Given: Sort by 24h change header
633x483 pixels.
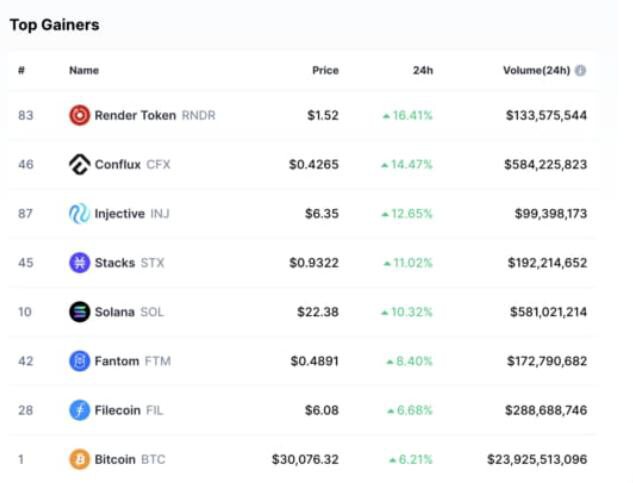Looking at the screenshot, I should (421, 71).
